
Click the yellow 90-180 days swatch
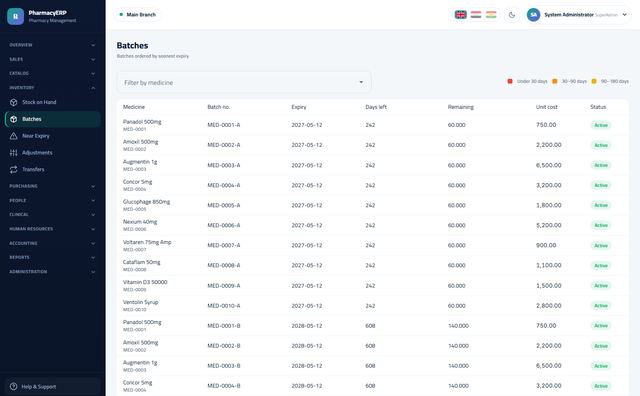pos(594,81)
